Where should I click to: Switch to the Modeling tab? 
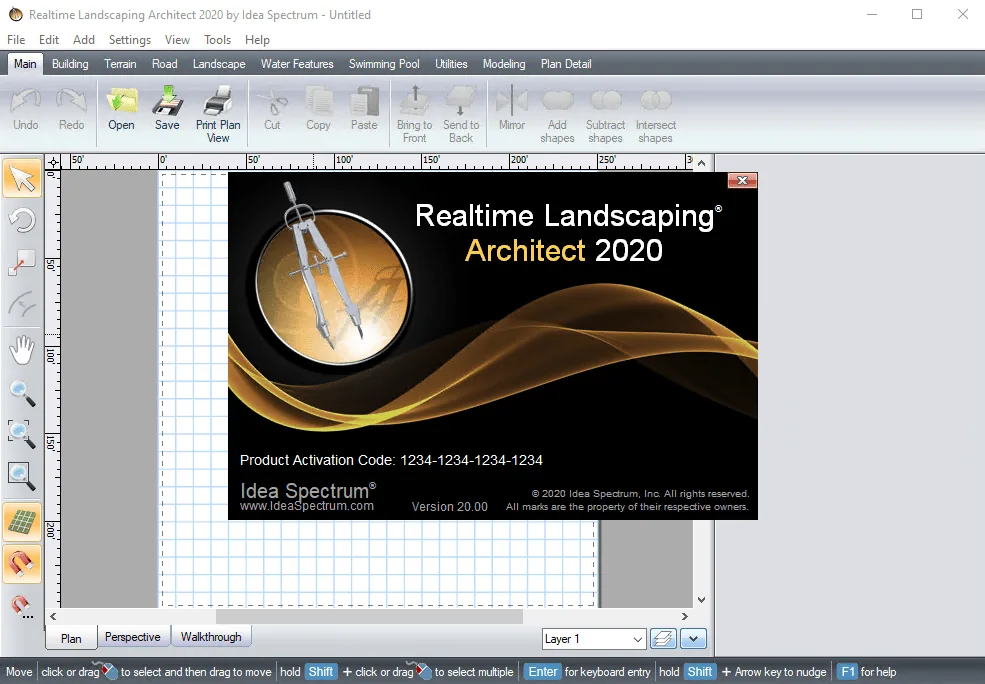coord(504,63)
